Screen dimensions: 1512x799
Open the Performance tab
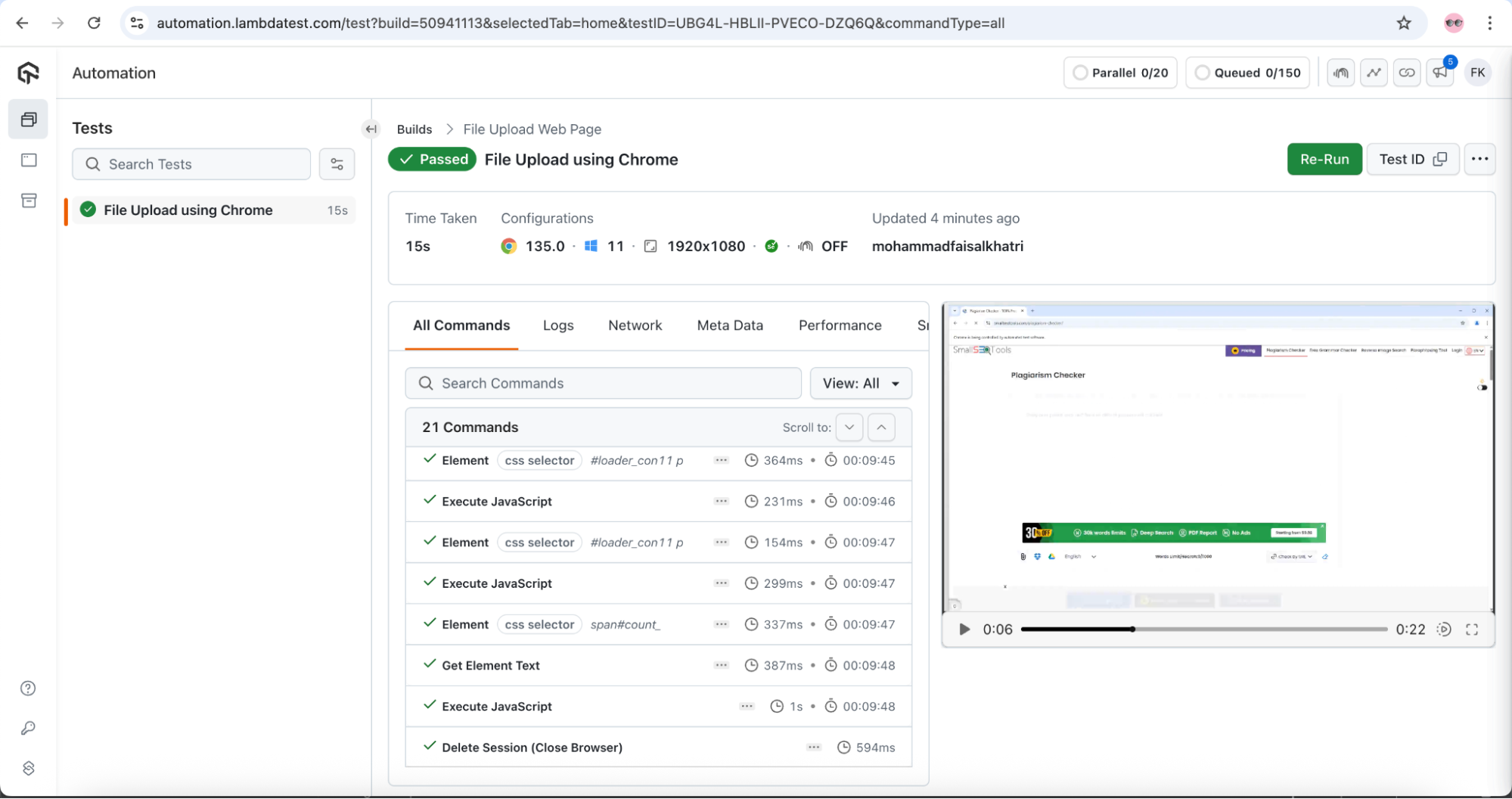click(839, 325)
